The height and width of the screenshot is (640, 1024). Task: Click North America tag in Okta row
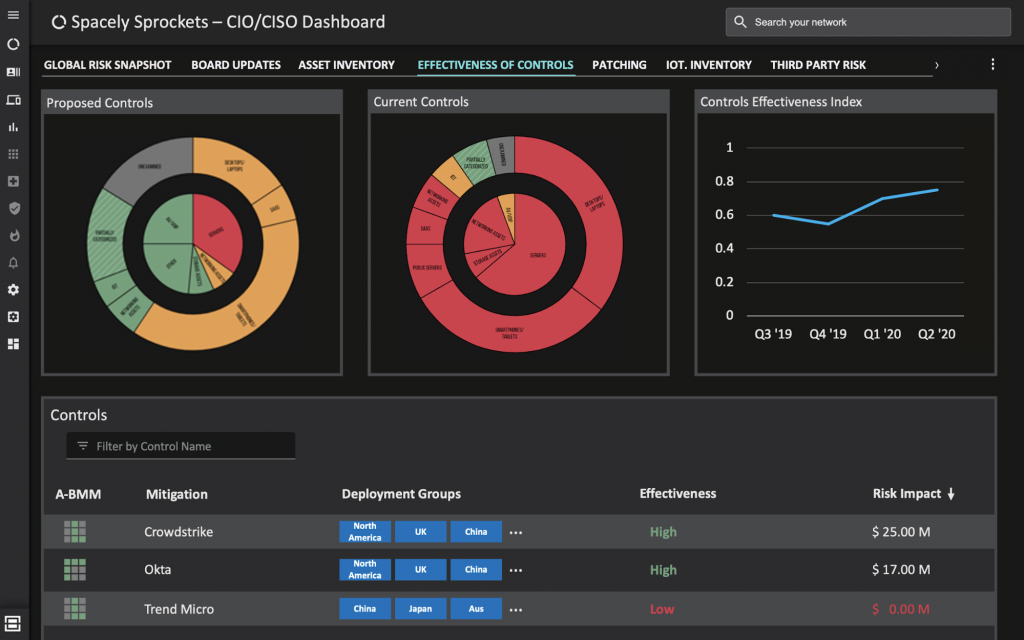coord(365,569)
